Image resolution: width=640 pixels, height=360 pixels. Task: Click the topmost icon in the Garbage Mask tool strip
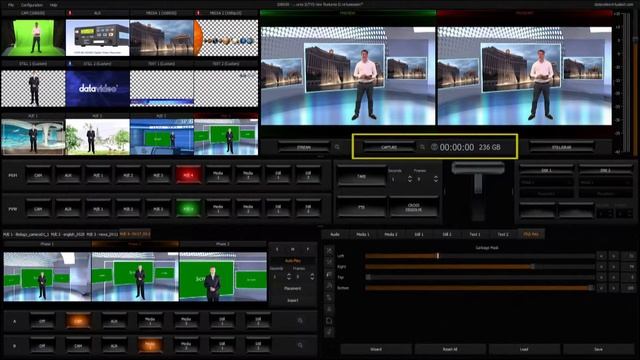(329, 251)
